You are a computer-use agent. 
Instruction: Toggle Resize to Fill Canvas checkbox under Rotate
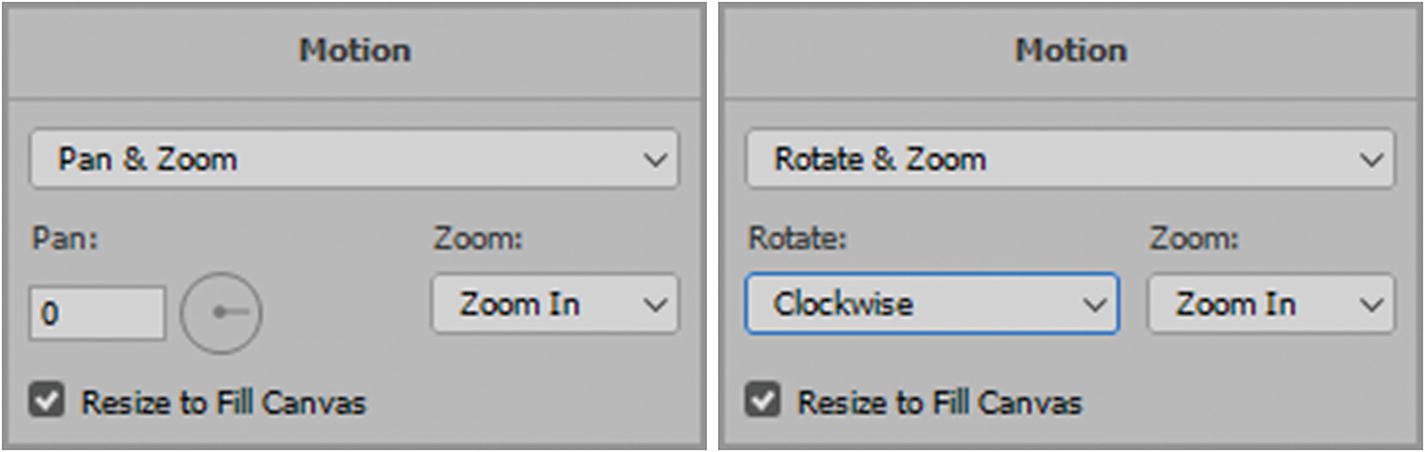pyautogui.click(x=763, y=402)
